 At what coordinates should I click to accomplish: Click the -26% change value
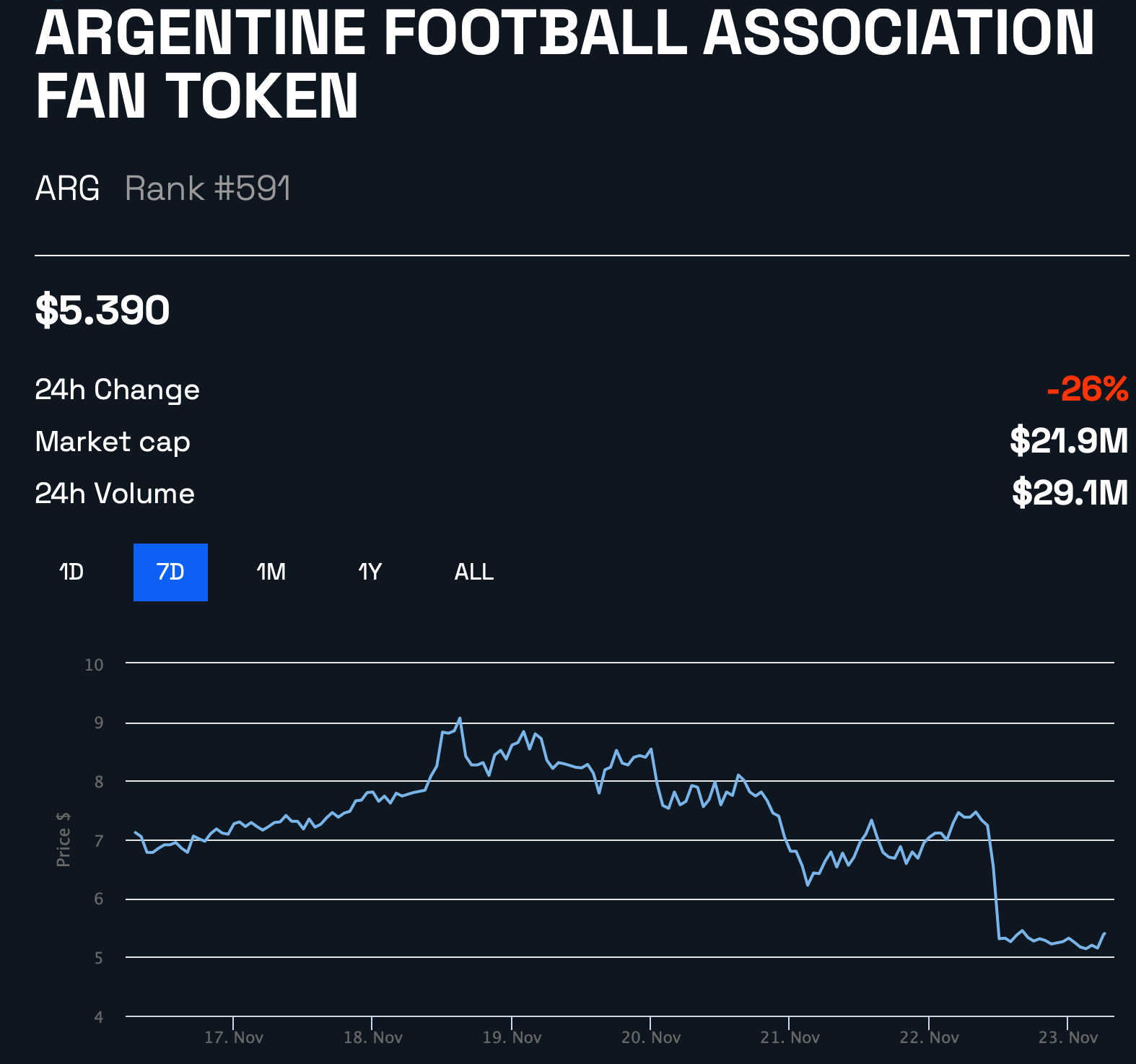[1088, 390]
